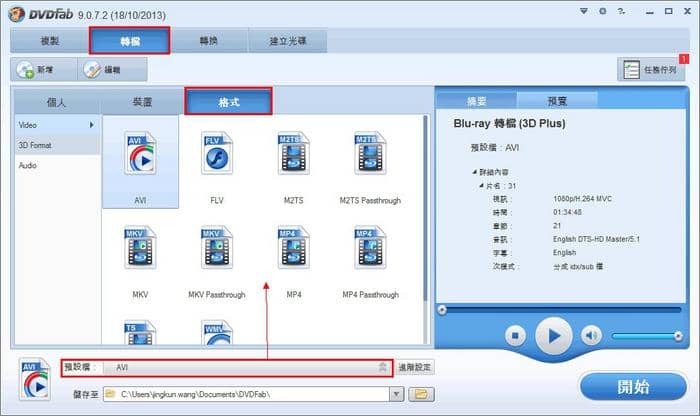Collapse the 片名 : 31 title node
Screen dimensions: 700x416
[x=481, y=185]
